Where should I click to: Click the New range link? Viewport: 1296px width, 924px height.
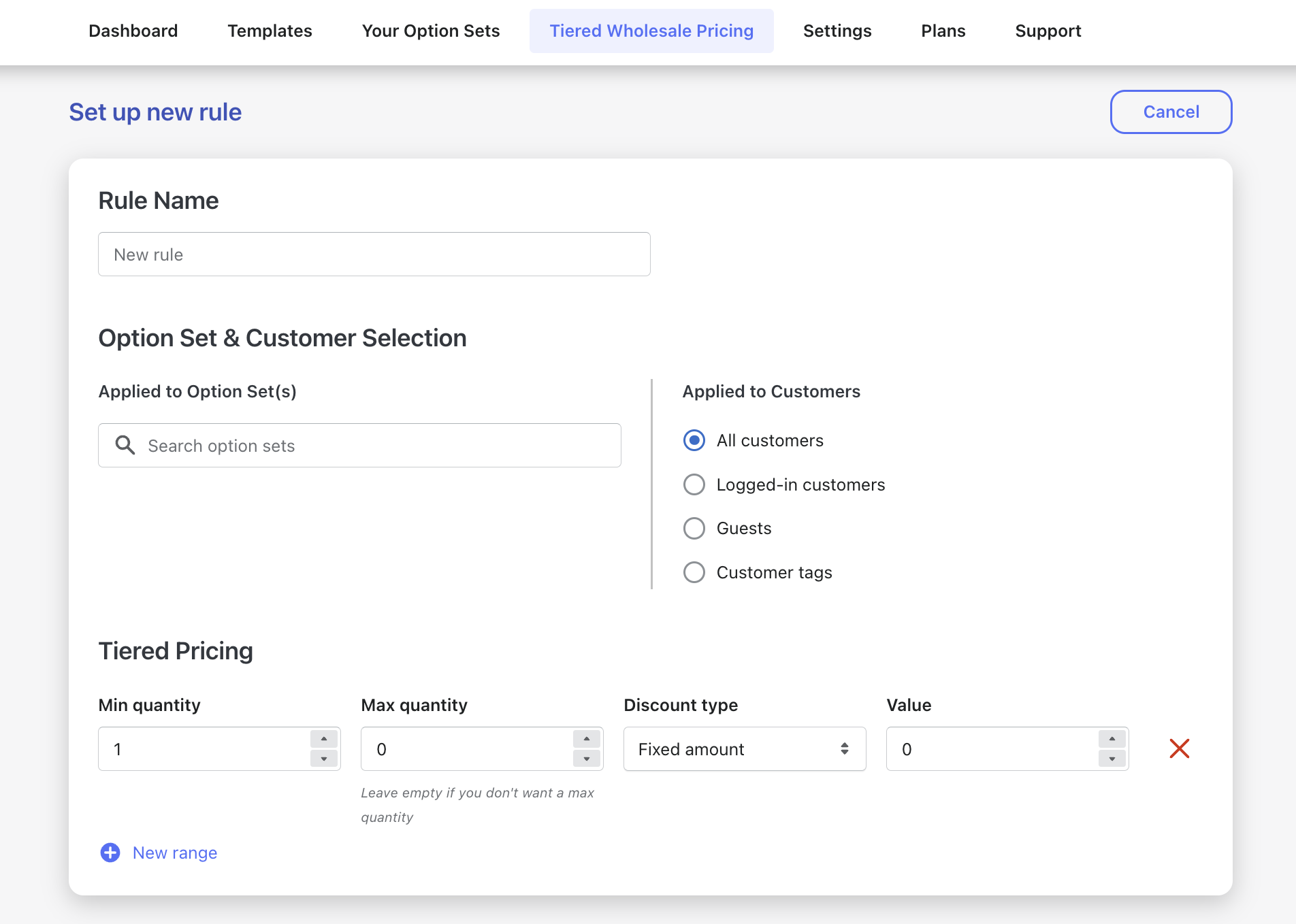[x=174, y=853]
